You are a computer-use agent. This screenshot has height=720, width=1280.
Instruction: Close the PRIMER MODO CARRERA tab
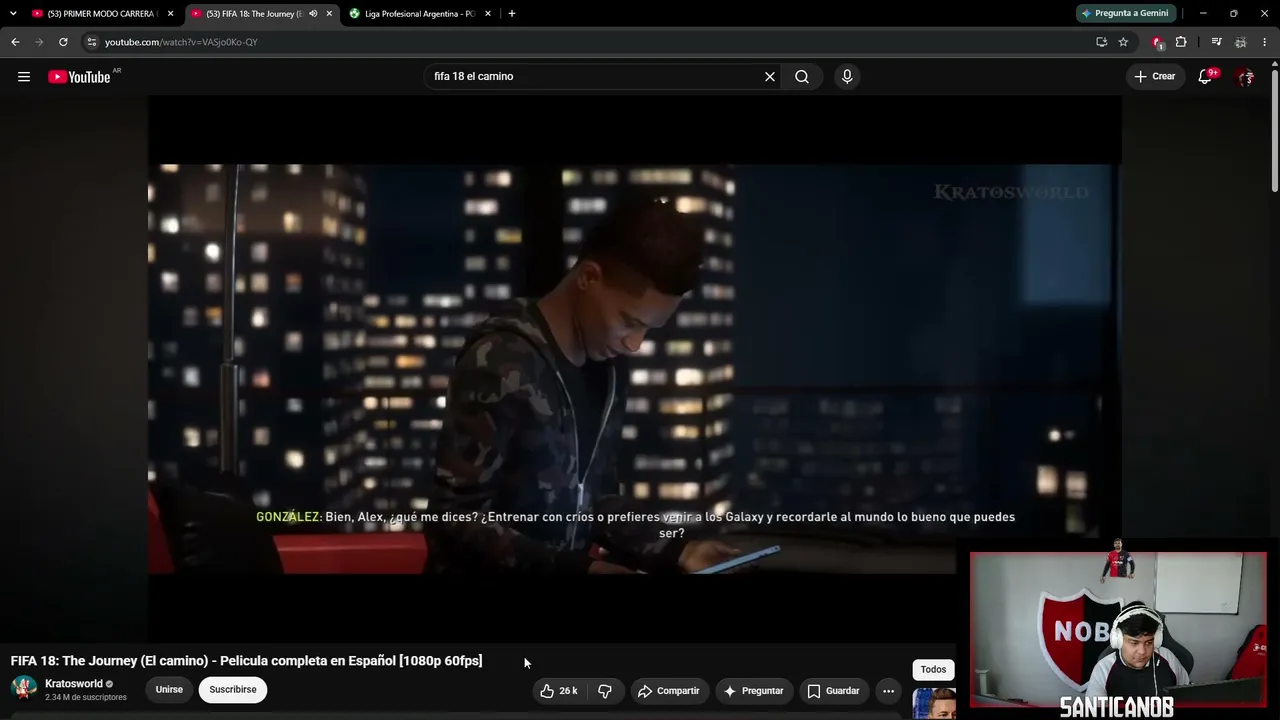(171, 14)
